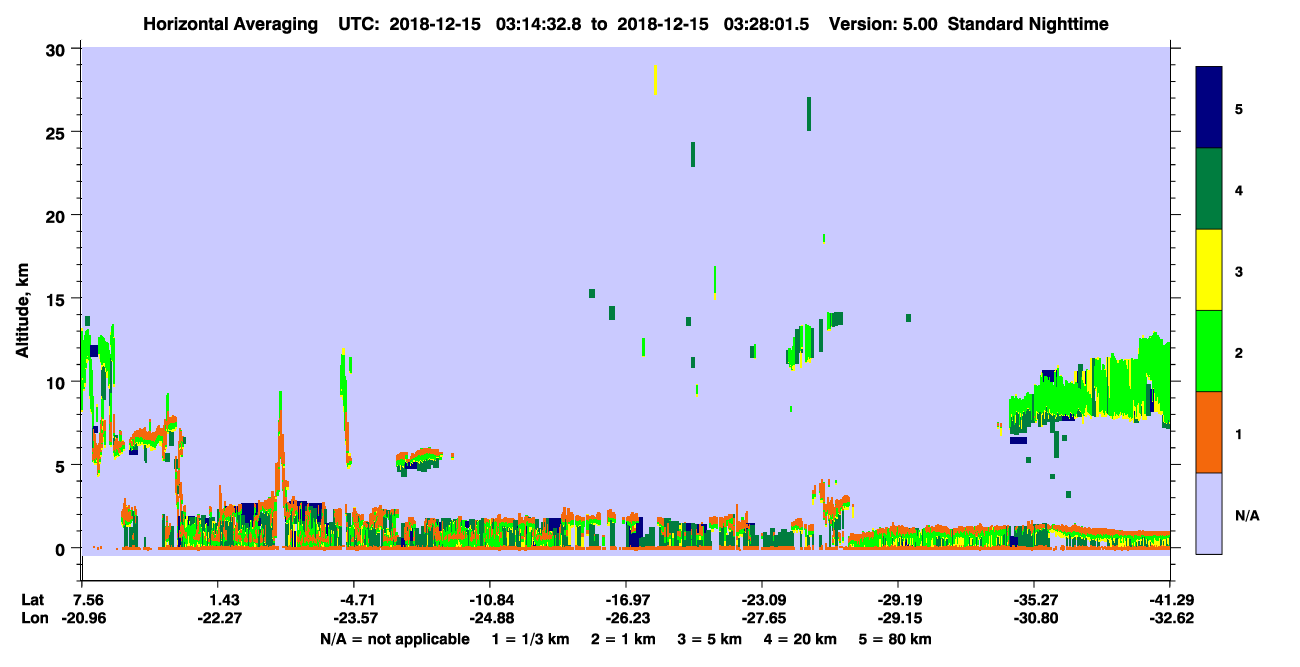
Task: Click the 'Lon' row label
Action: point(34,618)
